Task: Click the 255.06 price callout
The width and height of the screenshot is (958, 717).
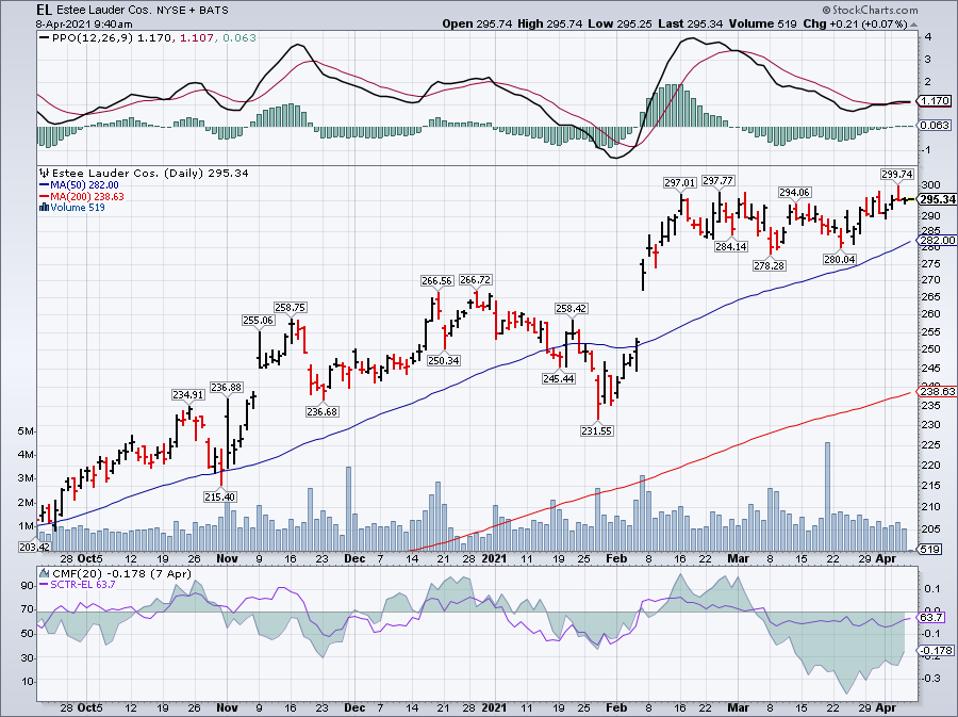Action: [x=258, y=320]
